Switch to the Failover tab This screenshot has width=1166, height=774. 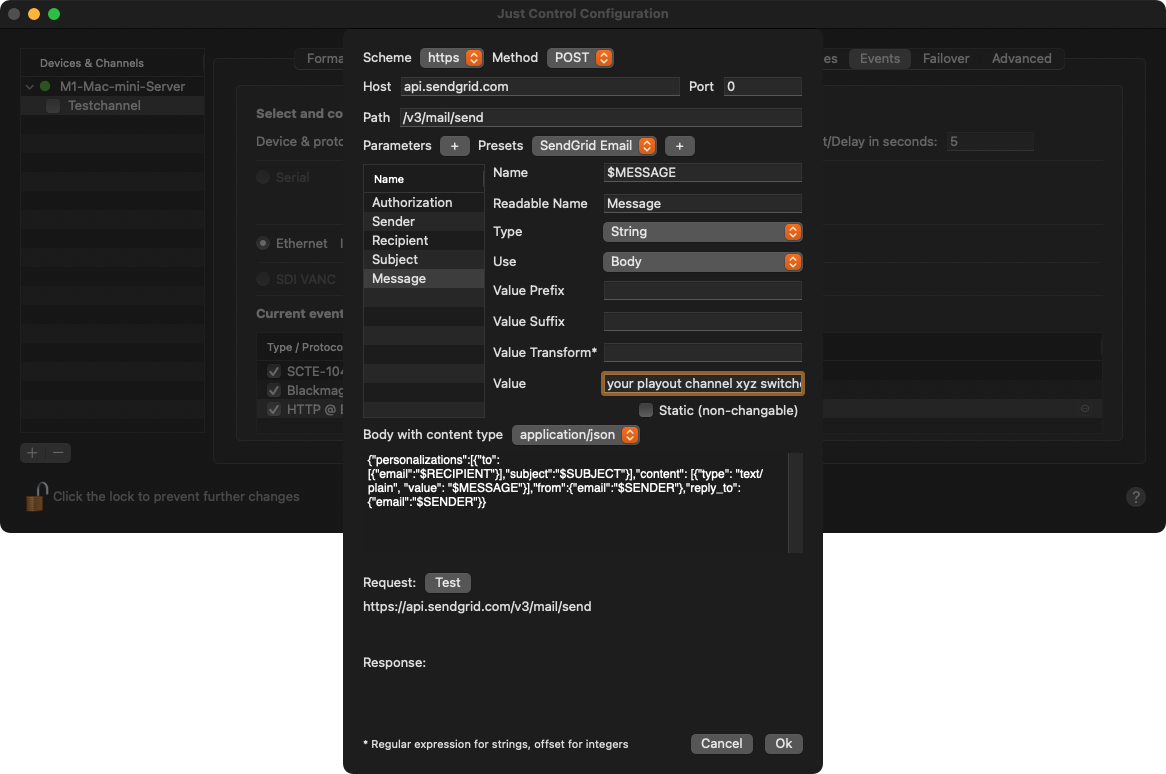pyautogui.click(x=946, y=59)
